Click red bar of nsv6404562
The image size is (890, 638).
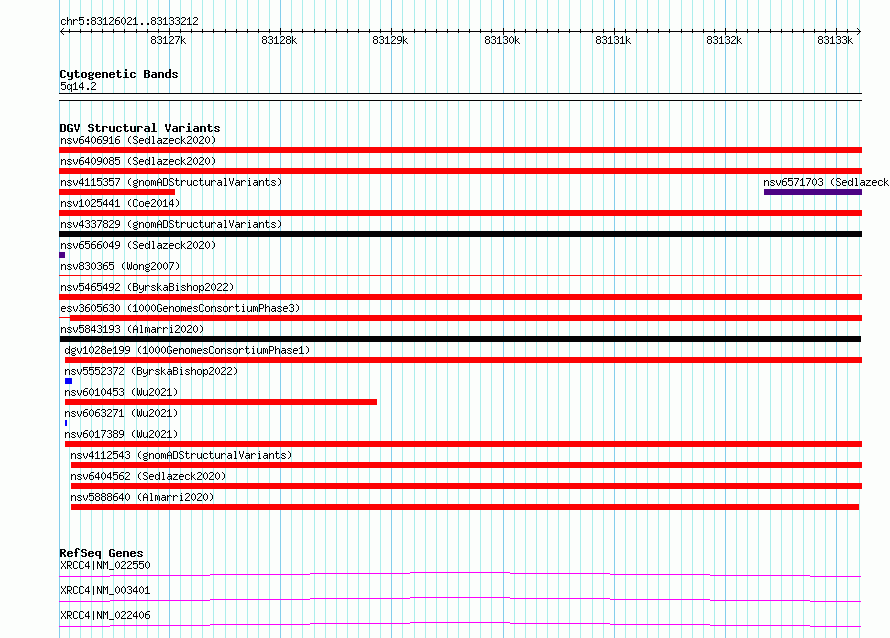coord(466,486)
